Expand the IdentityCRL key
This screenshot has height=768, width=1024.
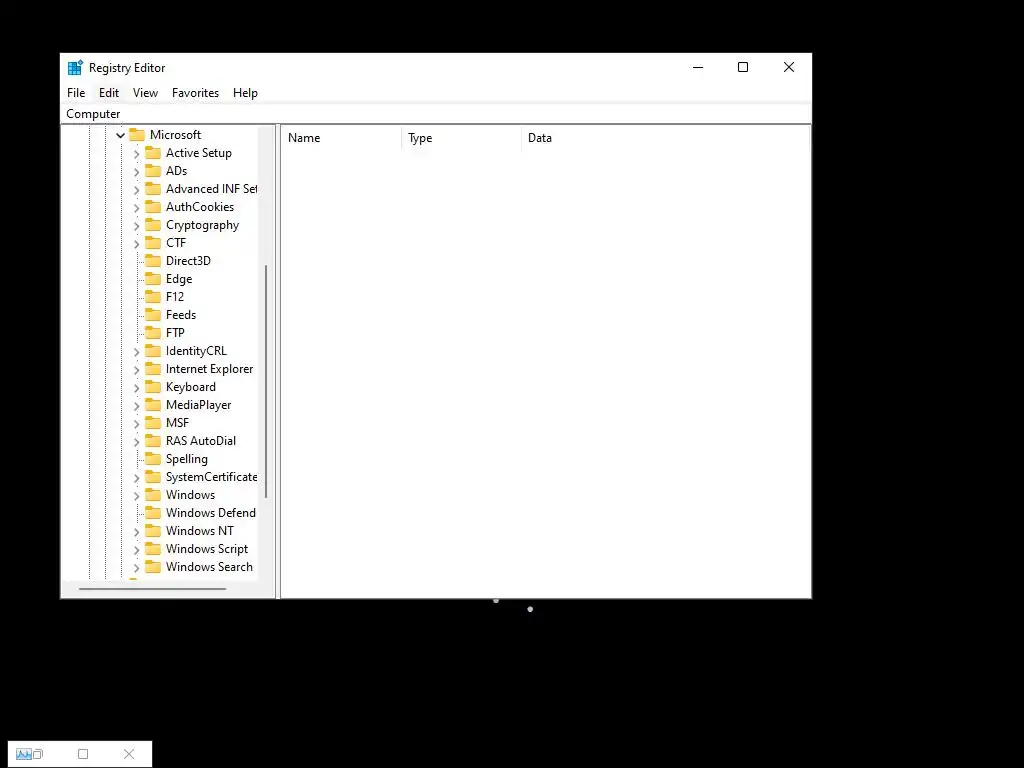136,351
